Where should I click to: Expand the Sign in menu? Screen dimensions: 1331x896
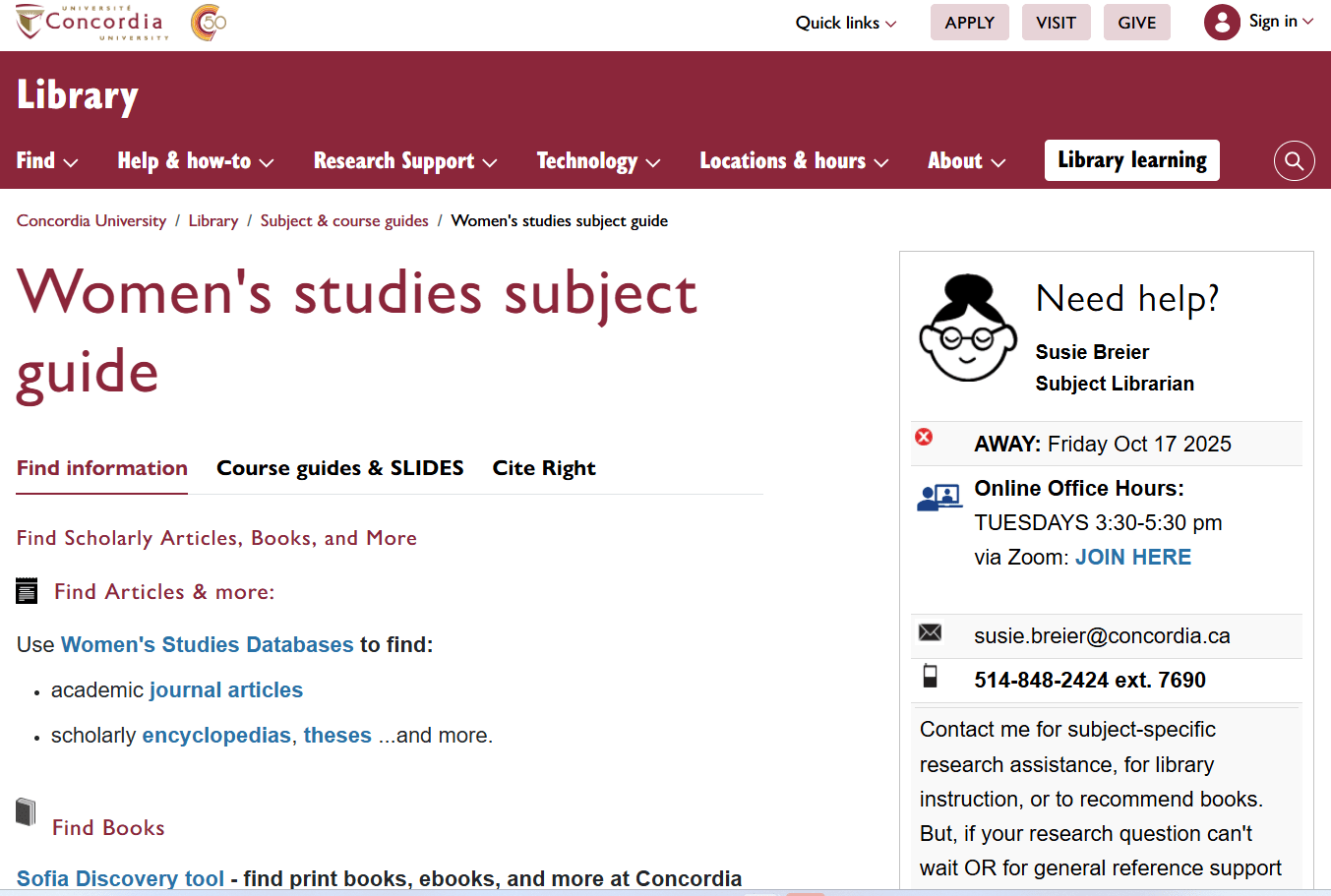(1268, 21)
